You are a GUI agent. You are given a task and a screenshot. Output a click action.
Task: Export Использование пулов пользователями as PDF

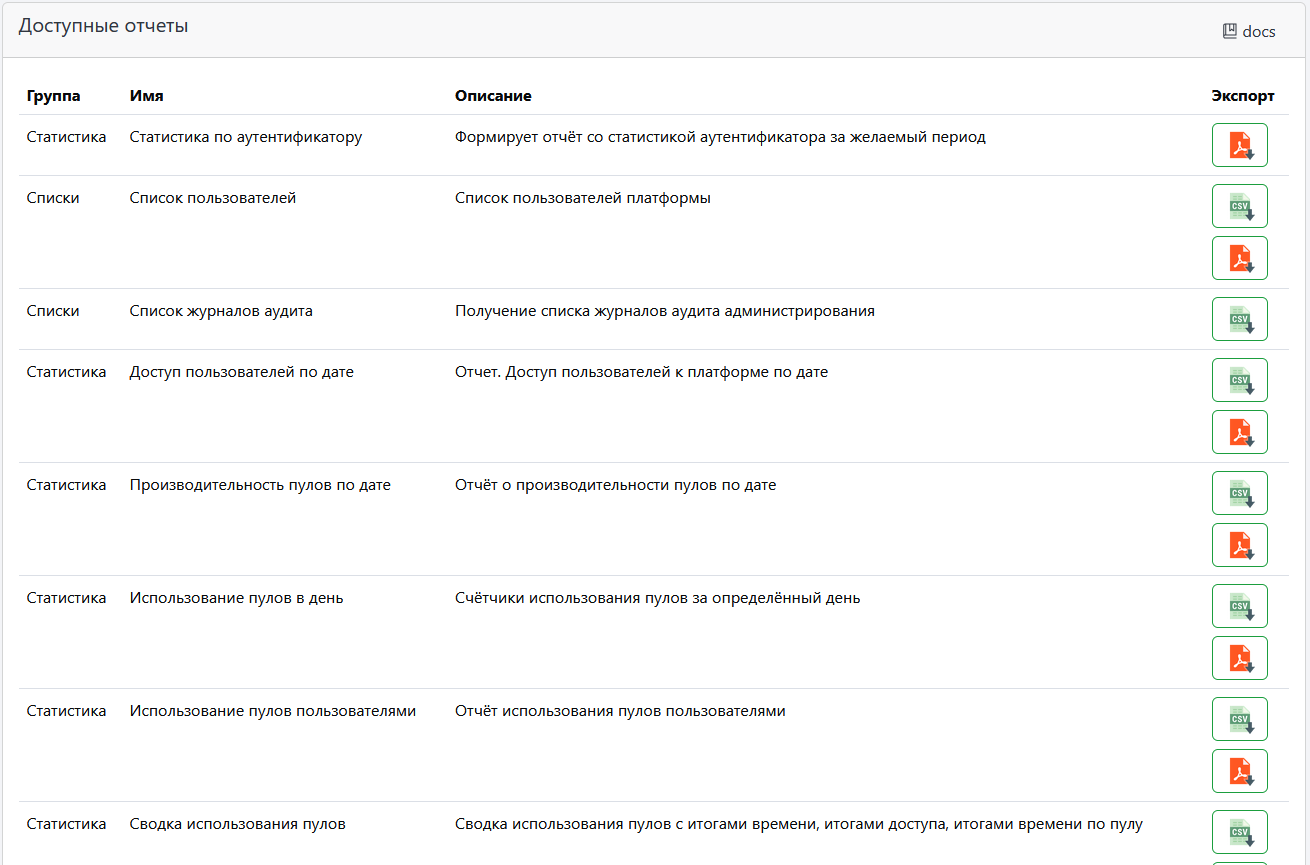(1239, 771)
